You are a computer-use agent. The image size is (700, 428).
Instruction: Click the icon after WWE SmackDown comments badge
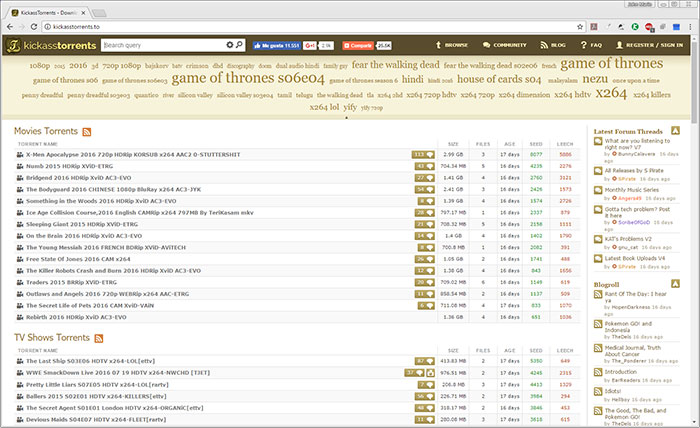430,373
